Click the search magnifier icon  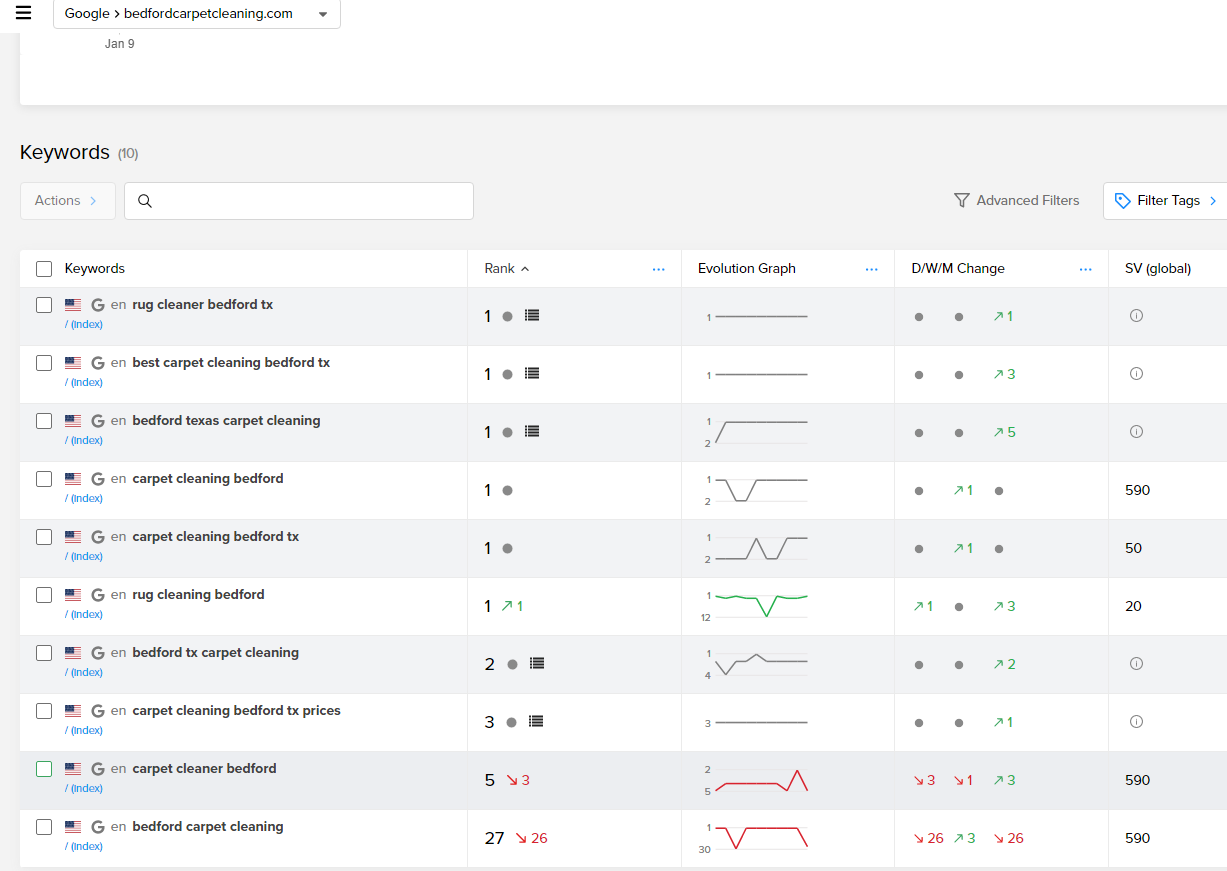(x=145, y=201)
